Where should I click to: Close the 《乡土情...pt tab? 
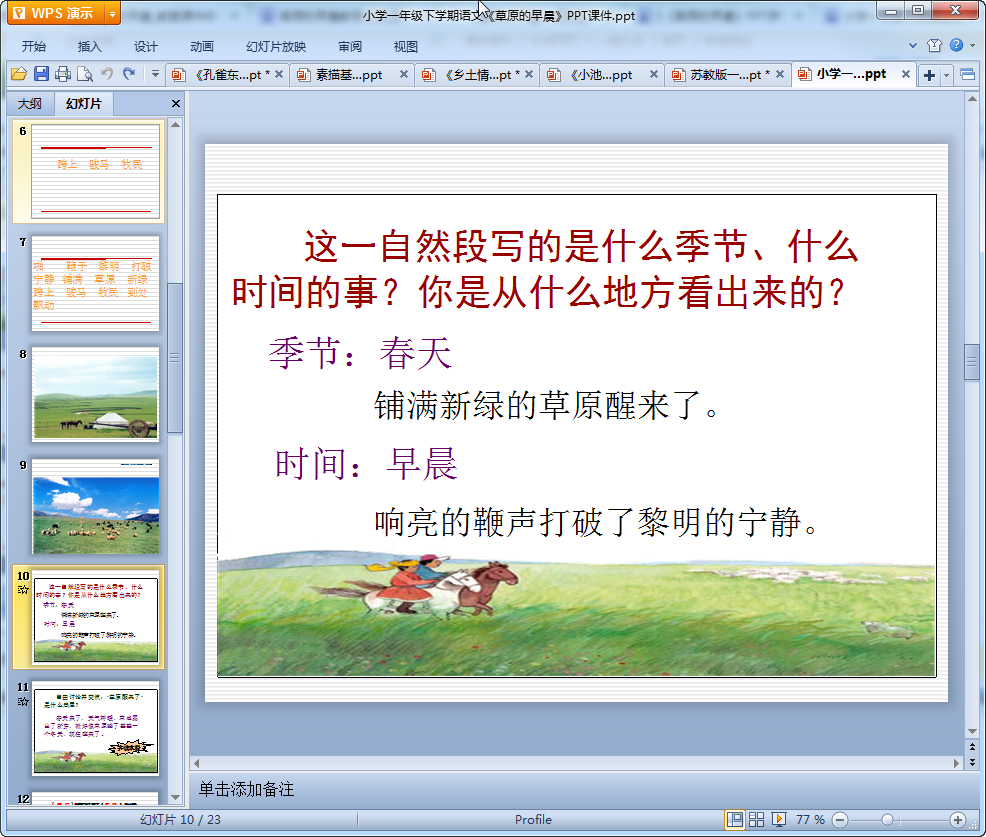pyautogui.click(x=529, y=74)
